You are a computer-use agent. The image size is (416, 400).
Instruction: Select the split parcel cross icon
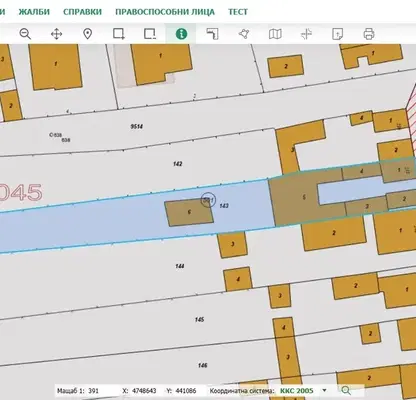tap(306, 34)
